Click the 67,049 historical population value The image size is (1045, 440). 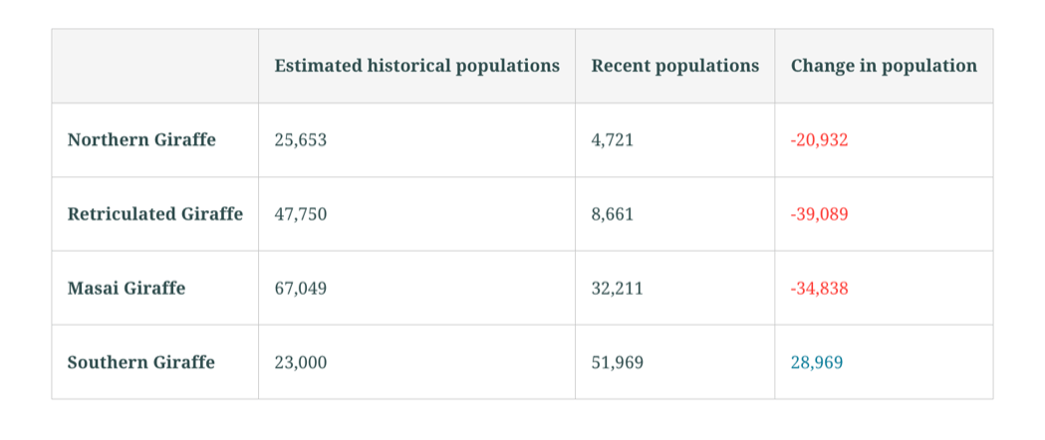click(300, 288)
